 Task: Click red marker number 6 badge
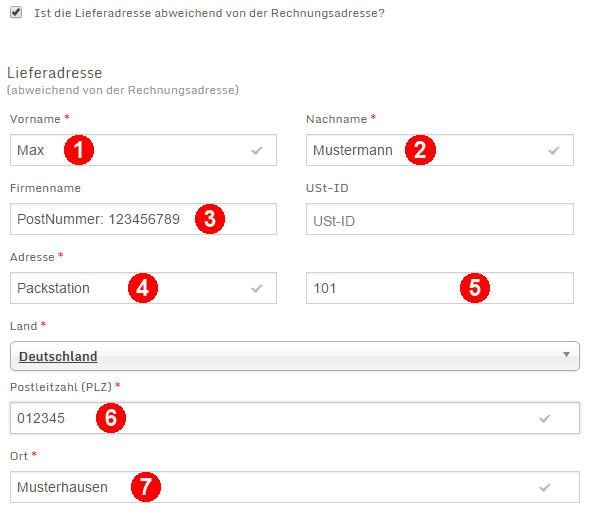pos(111,418)
